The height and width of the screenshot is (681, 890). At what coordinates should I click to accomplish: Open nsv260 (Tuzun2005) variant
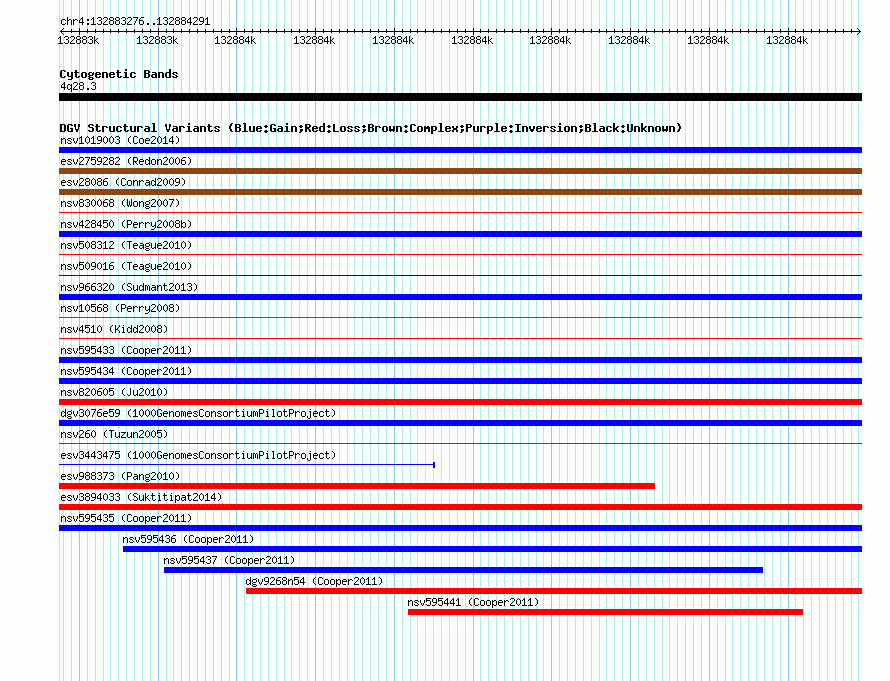114,434
